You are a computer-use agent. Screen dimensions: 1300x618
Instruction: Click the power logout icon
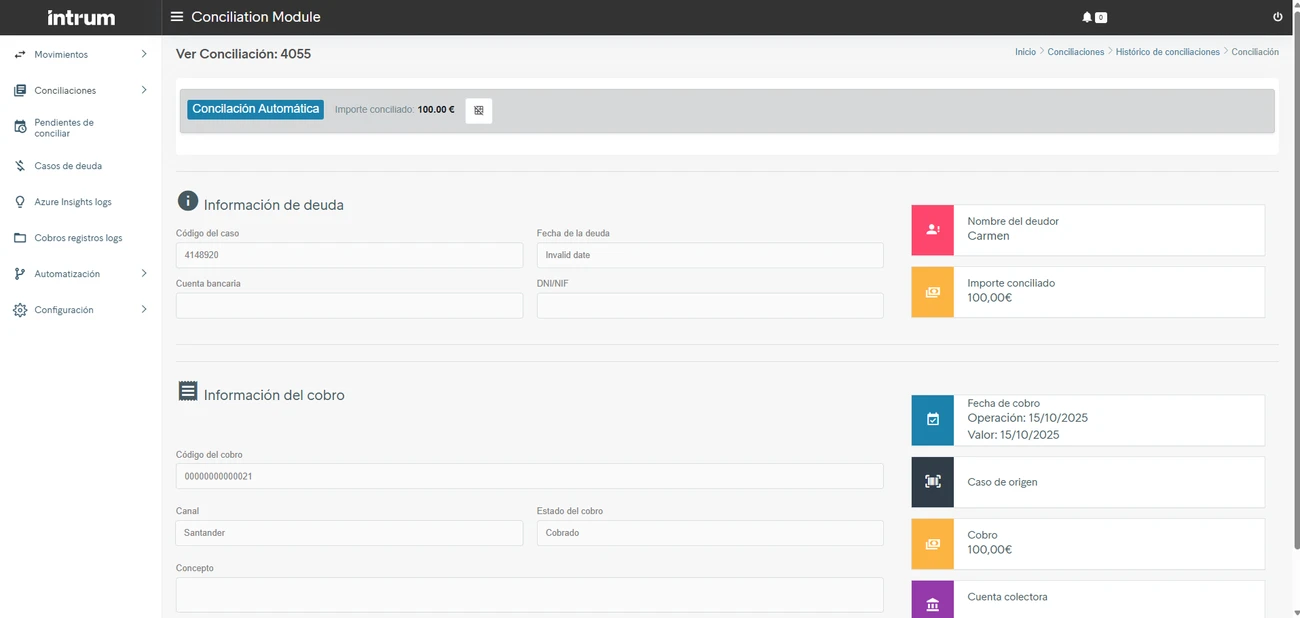click(1277, 17)
